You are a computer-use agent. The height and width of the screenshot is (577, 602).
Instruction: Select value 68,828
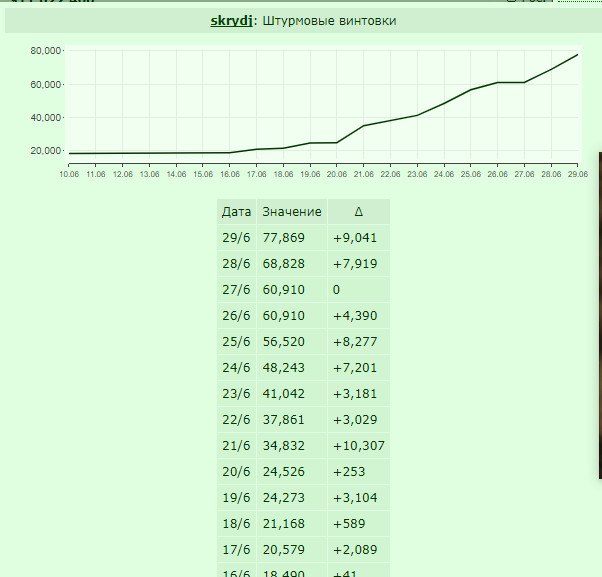pyautogui.click(x=292, y=264)
